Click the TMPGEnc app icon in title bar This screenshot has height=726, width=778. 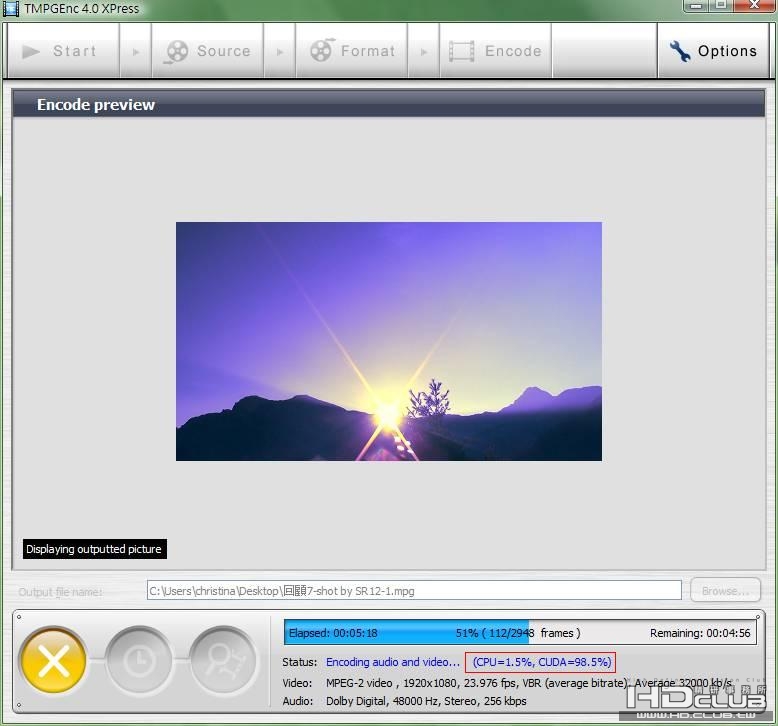click(x=10, y=8)
